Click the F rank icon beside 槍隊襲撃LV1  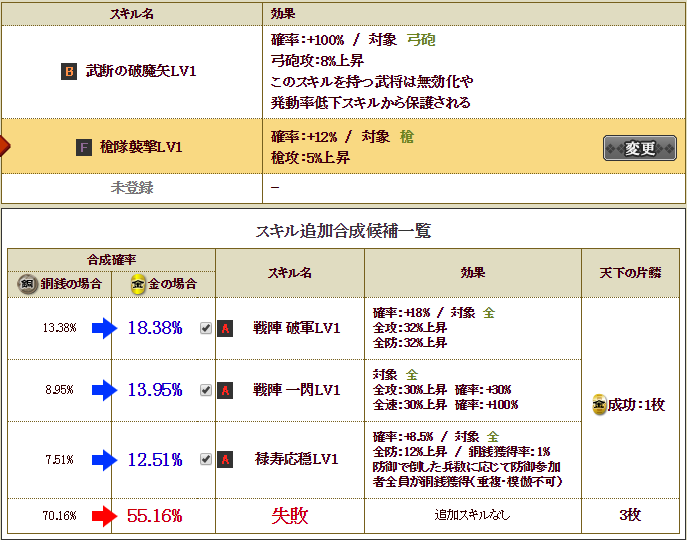tap(84, 148)
